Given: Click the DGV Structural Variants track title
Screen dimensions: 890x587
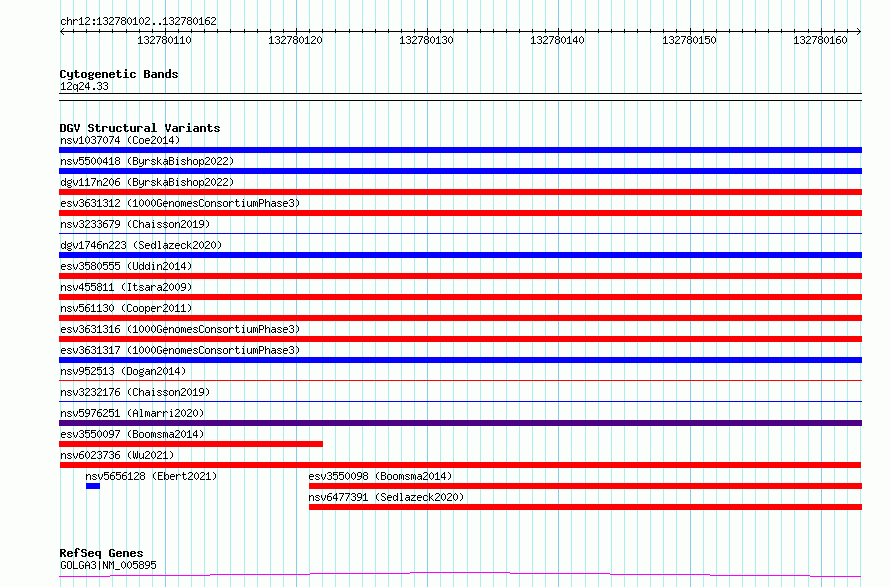Looking at the screenshot, I should coord(140,128).
